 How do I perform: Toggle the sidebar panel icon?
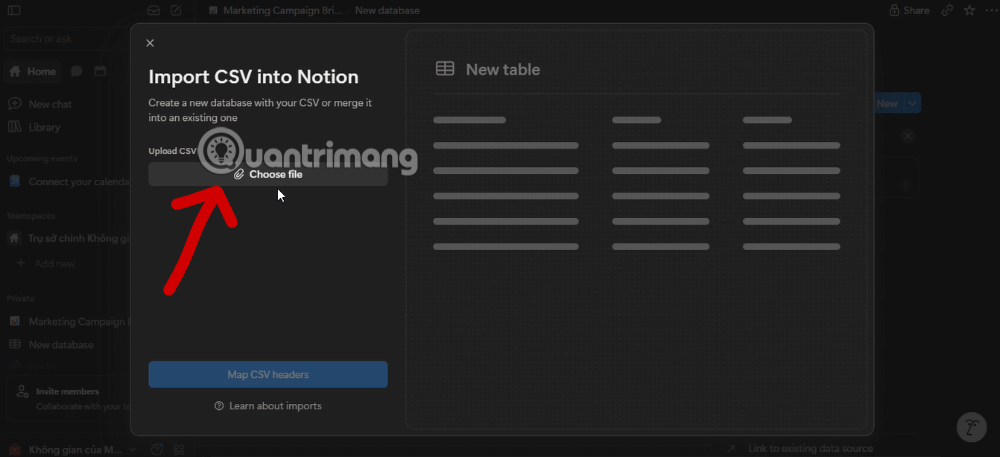point(13,10)
